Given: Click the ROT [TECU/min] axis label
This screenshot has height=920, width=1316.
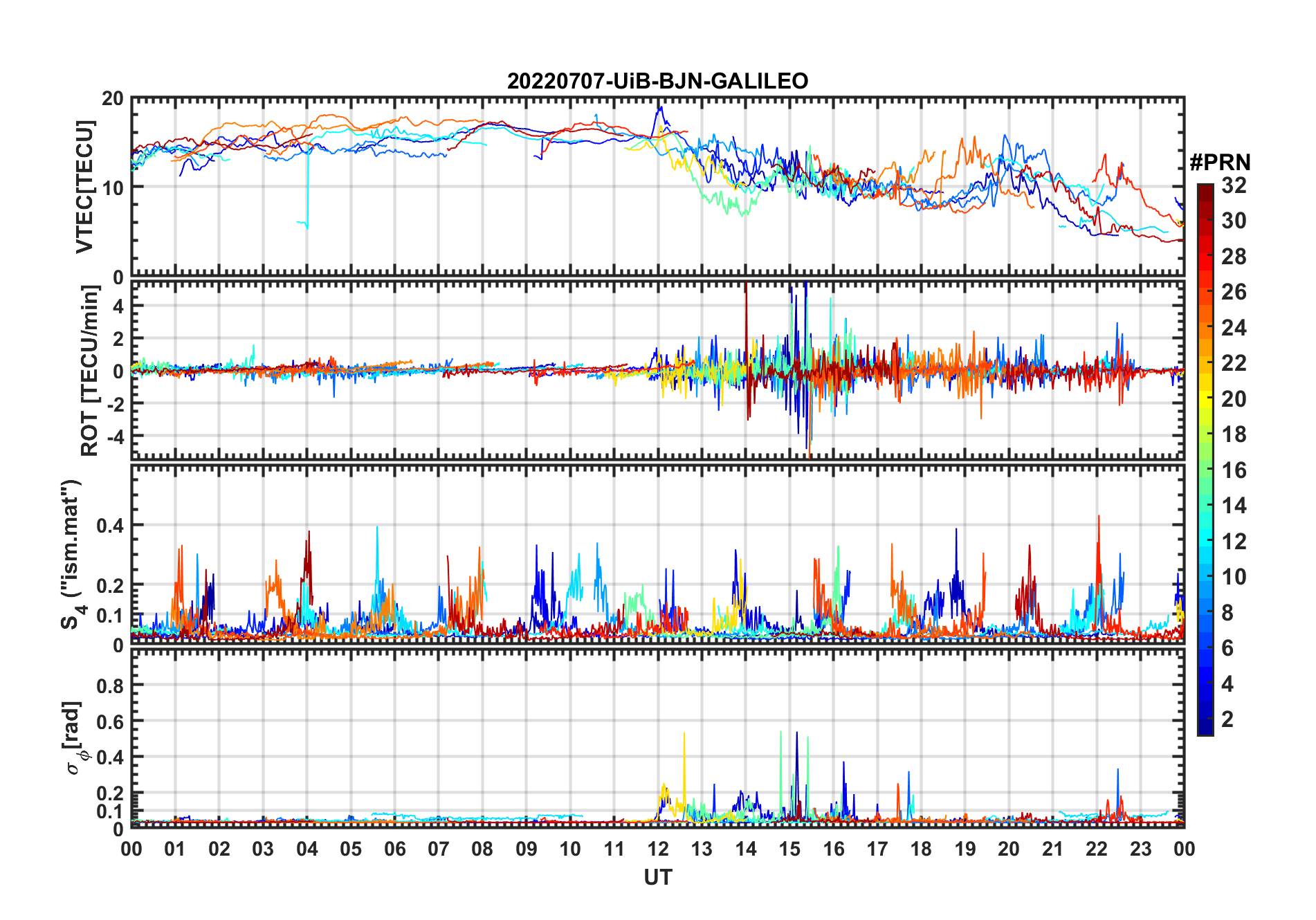Looking at the screenshot, I should [x=89, y=370].
